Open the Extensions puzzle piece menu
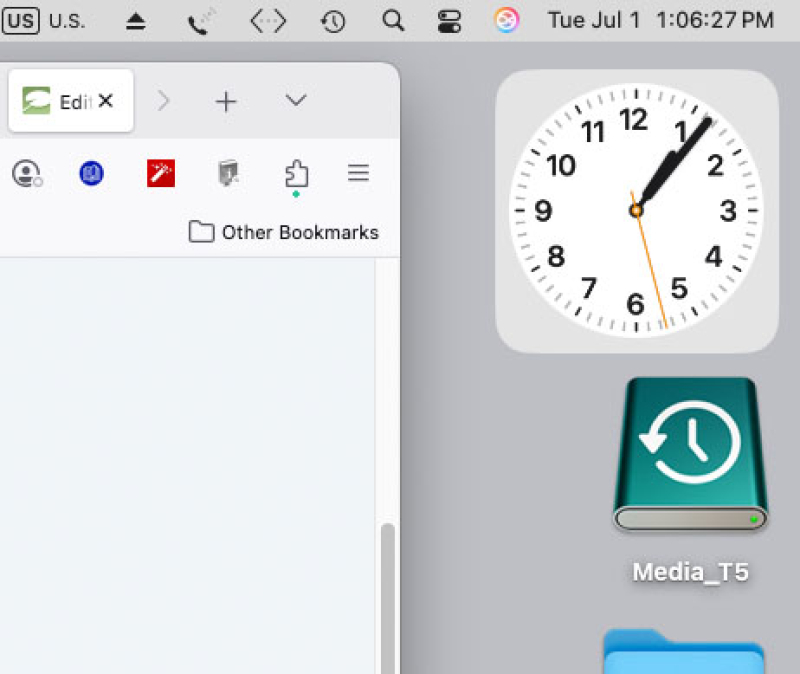The image size is (800, 674). [x=296, y=174]
